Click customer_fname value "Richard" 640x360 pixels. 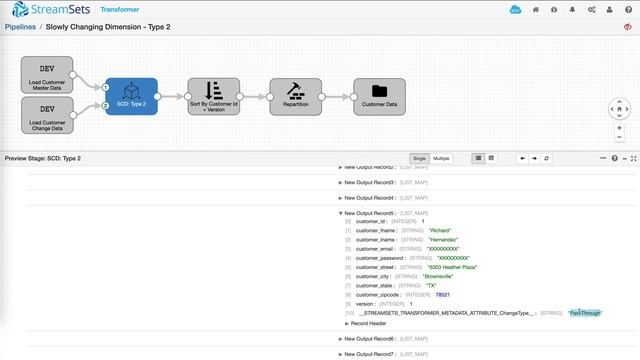click(440, 231)
